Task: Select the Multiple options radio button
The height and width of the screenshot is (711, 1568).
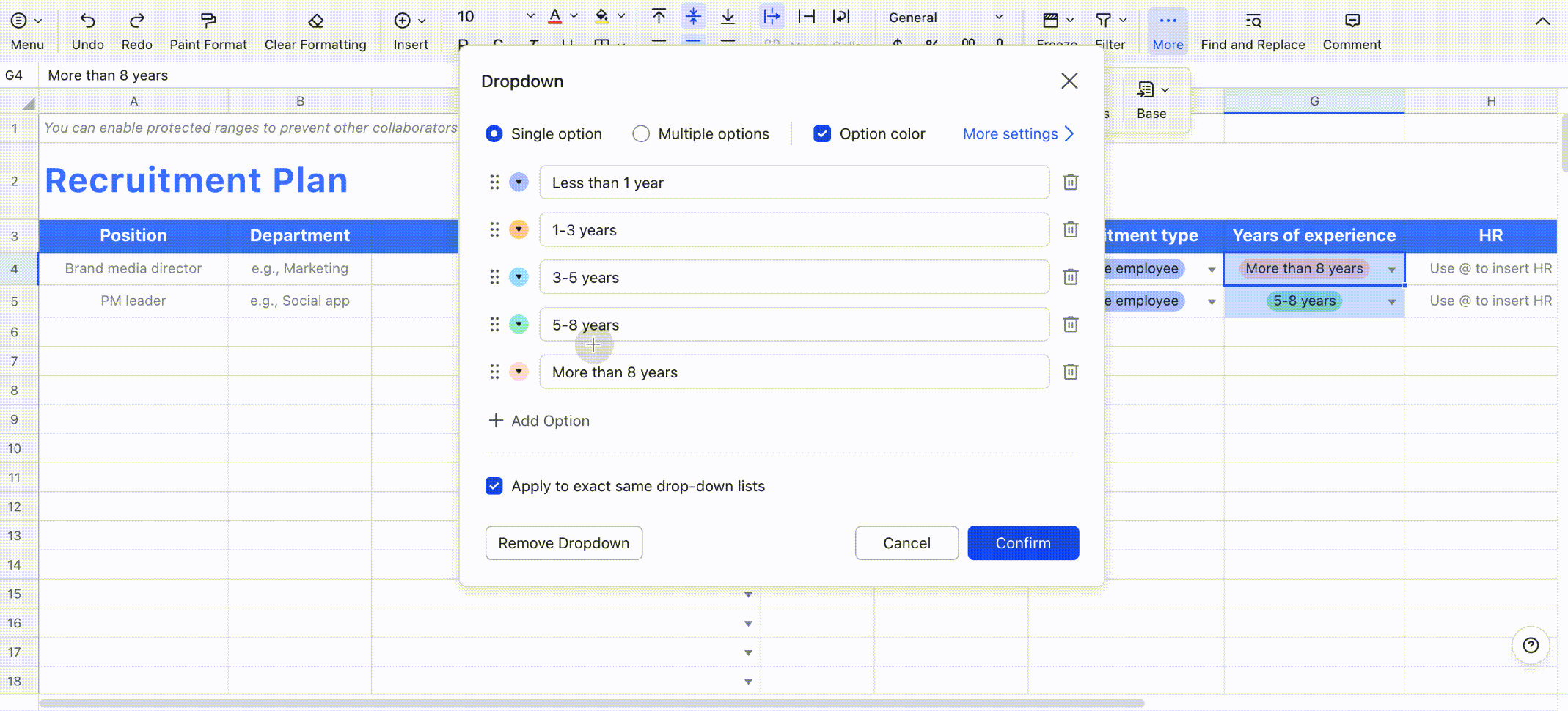Action: [x=641, y=133]
